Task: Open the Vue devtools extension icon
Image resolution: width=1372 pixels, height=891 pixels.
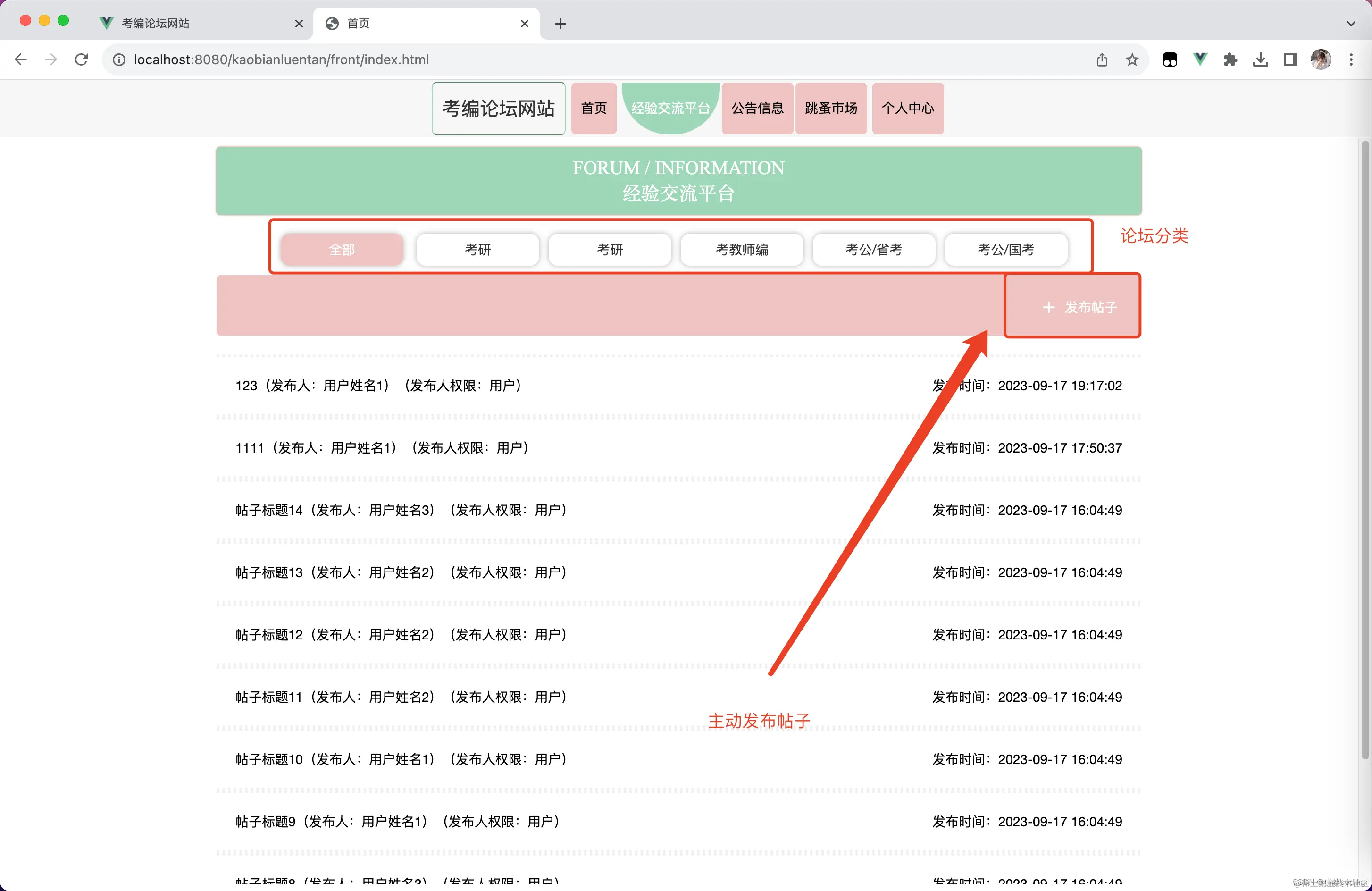Action: pyautogui.click(x=1200, y=59)
